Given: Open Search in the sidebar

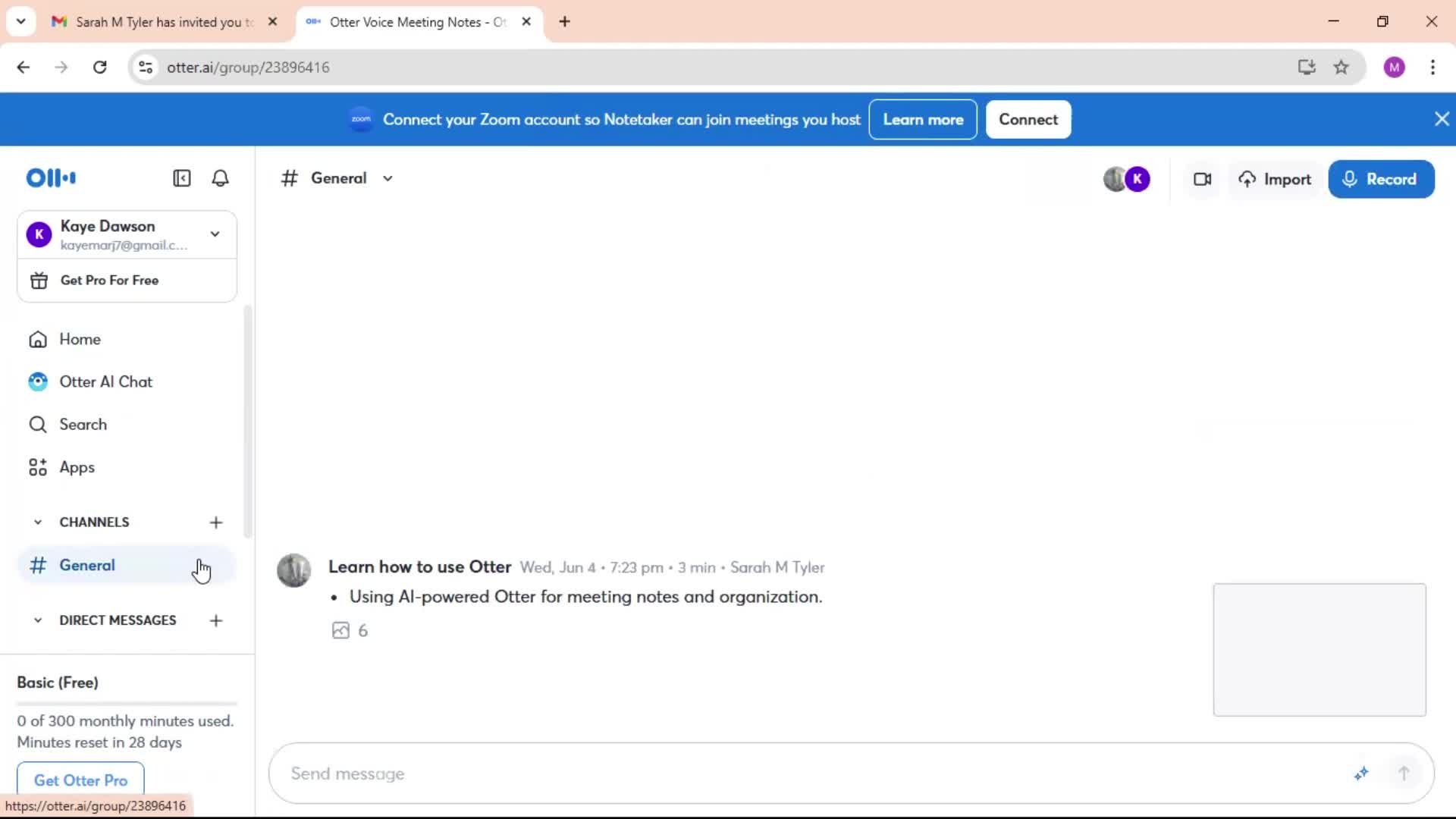Looking at the screenshot, I should (x=83, y=425).
